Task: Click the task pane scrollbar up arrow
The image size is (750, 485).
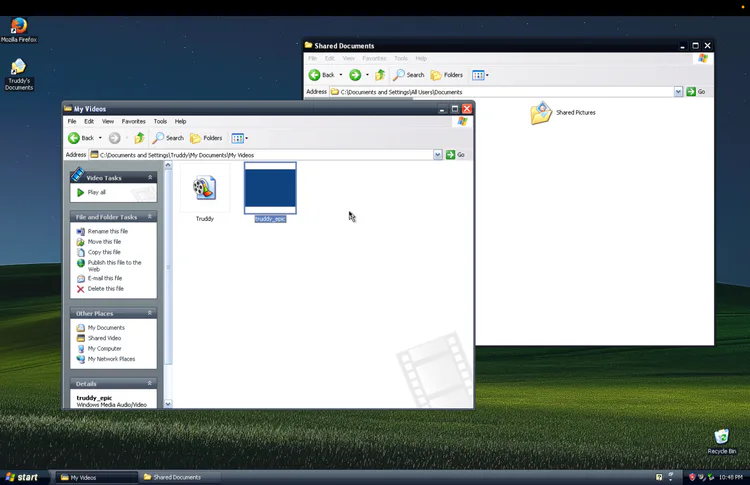Action: pyautogui.click(x=168, y=165)
